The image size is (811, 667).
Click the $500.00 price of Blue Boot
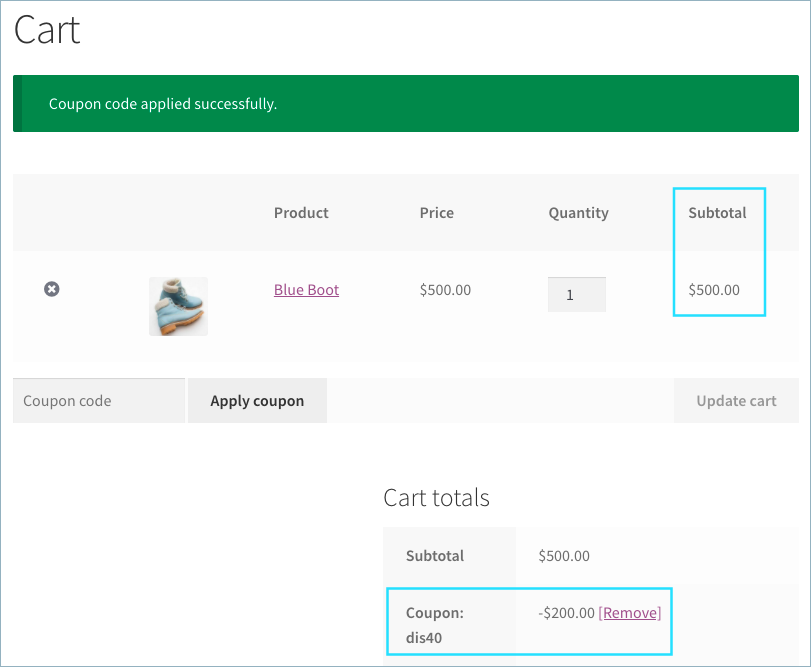coord(445,290)
